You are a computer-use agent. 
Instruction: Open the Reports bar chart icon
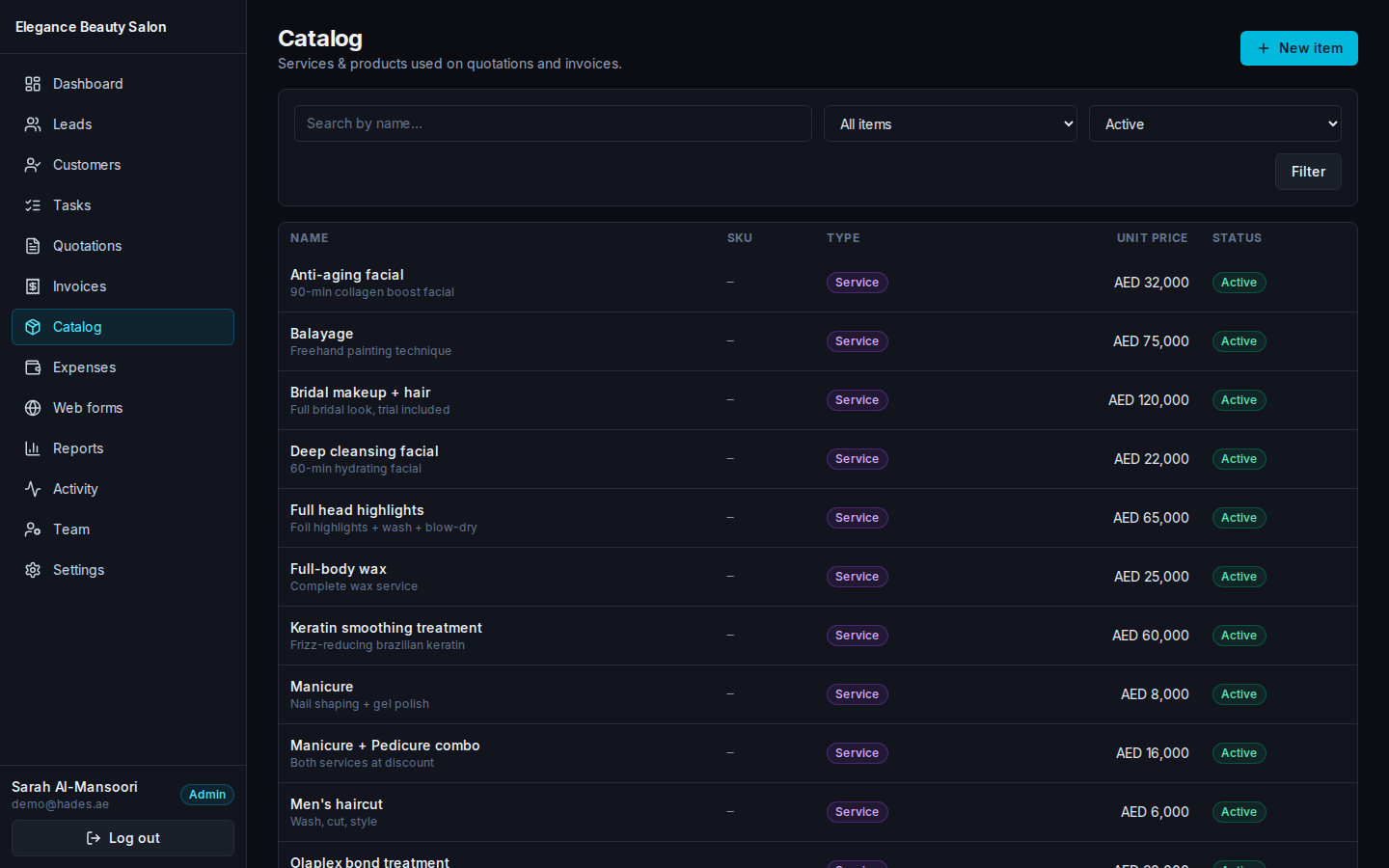33,448
